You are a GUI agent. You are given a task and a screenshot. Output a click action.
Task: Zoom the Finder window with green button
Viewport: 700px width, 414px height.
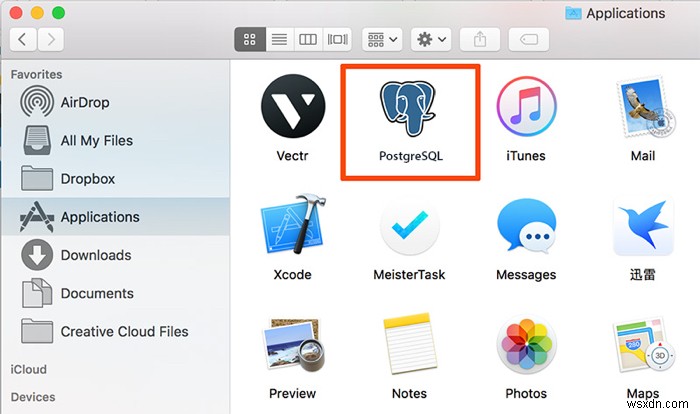click(x=58, y=13)
